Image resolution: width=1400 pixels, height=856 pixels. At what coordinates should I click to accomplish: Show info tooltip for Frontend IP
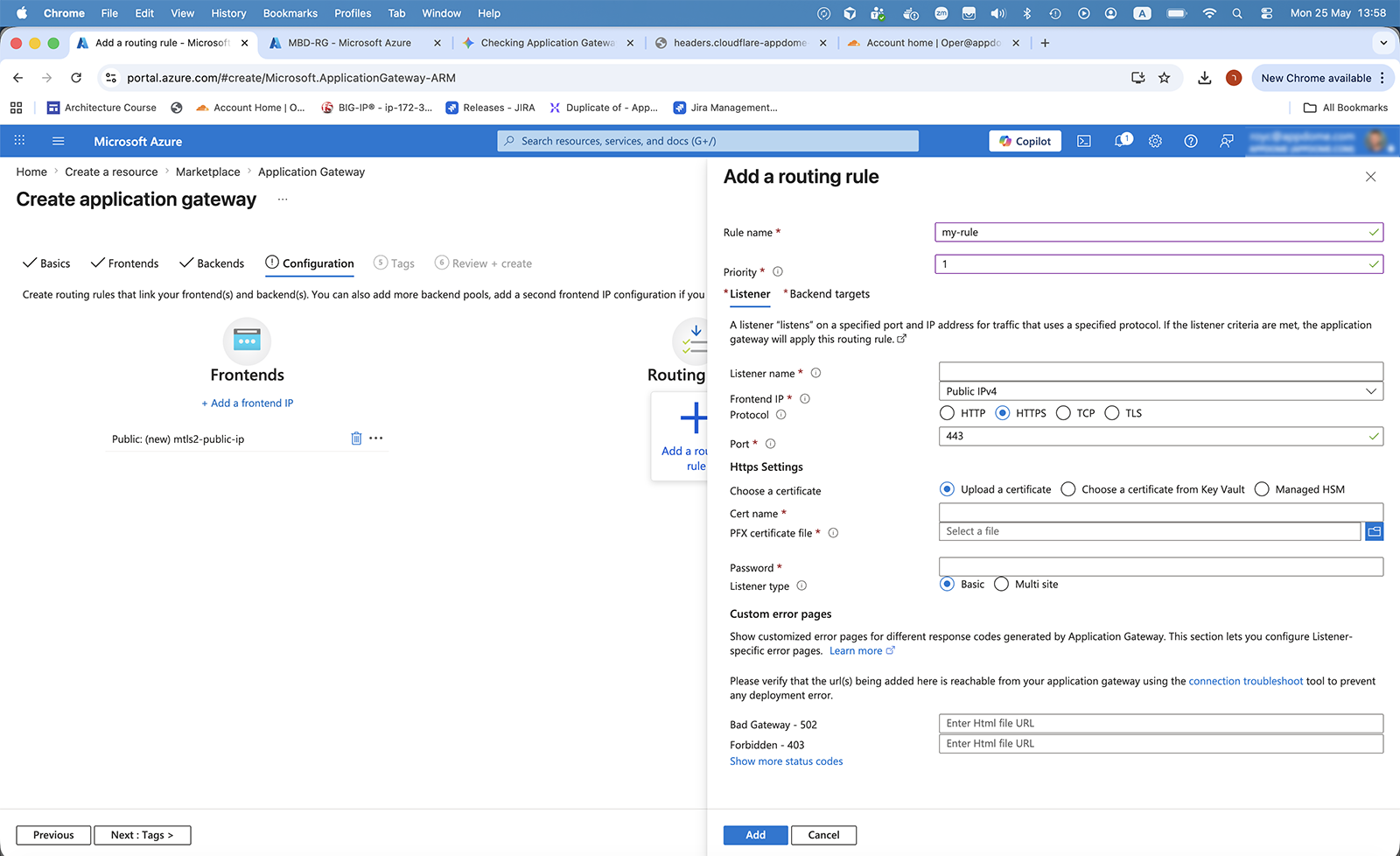pyautogui.click(x=805, y=398)
